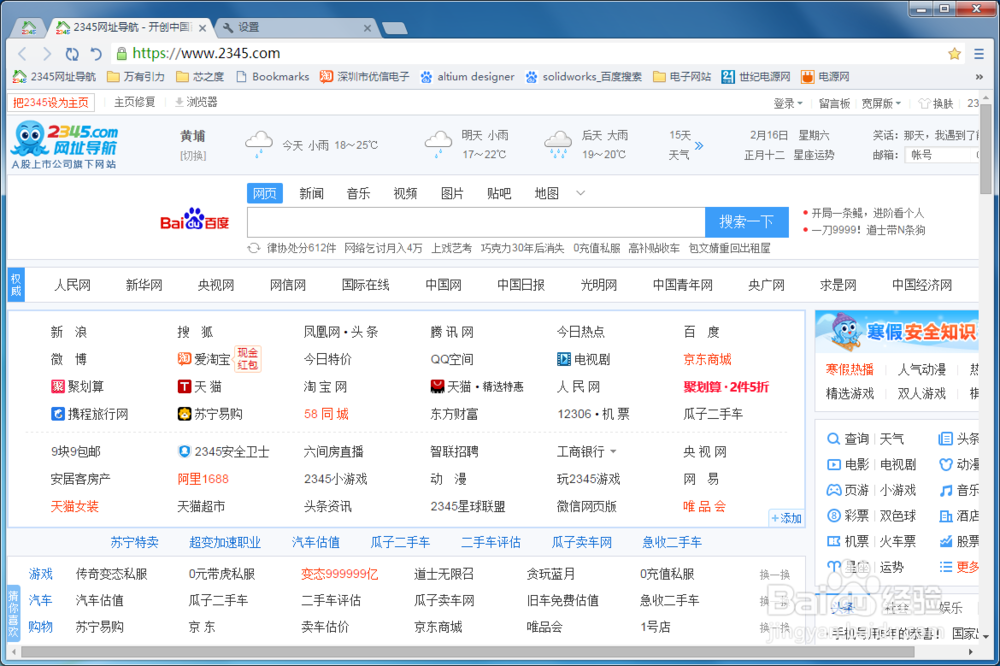The height and width of the screenshot is (666, 1000).
Task: Click the 帐号 mailbox input field
Action: coord(941,155)
